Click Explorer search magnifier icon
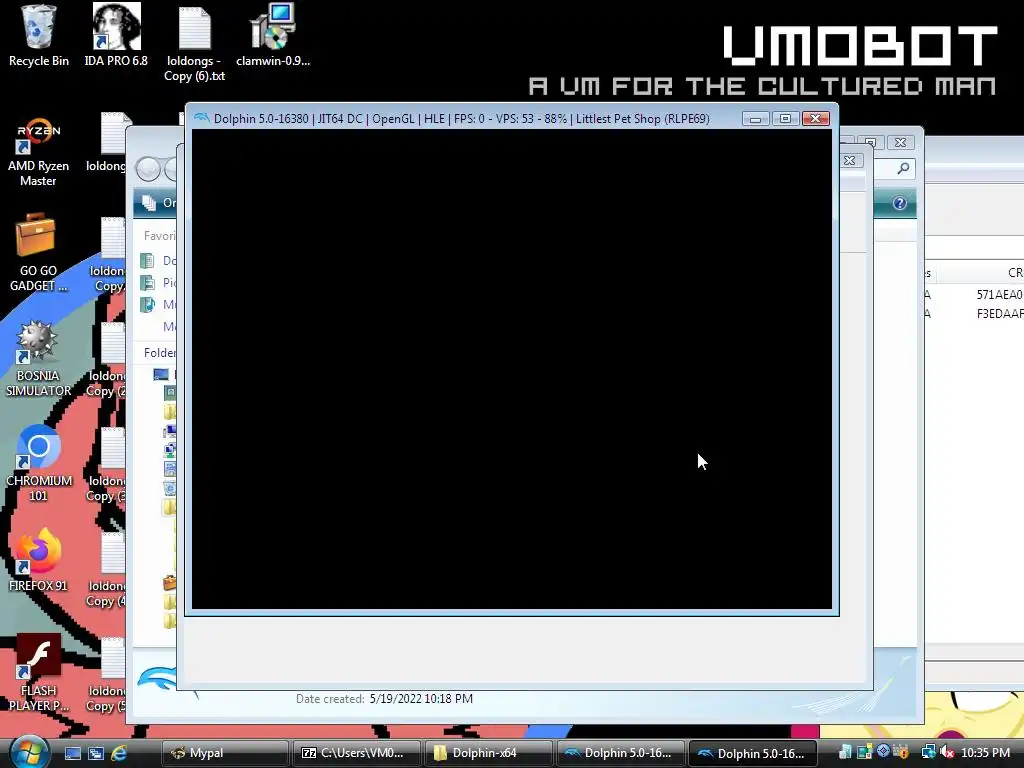This screenshot has height=768, width=1024. tap(903, 168)
